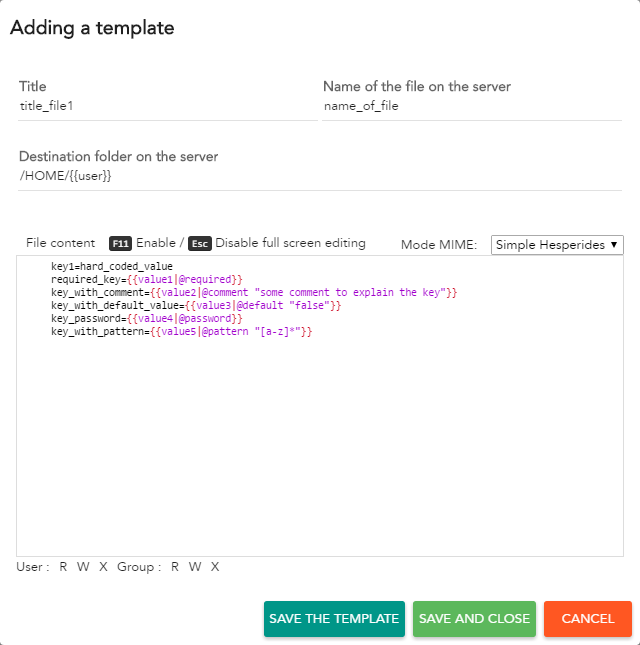This screenshot has width=640, height=645.
Task: Click the required_key line in editor
Action: click(x=146, y=279)
